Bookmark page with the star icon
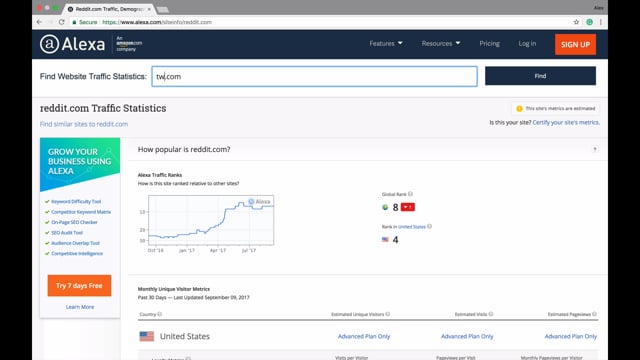Viewport: 640px width, 360px height. coord(576,22)
